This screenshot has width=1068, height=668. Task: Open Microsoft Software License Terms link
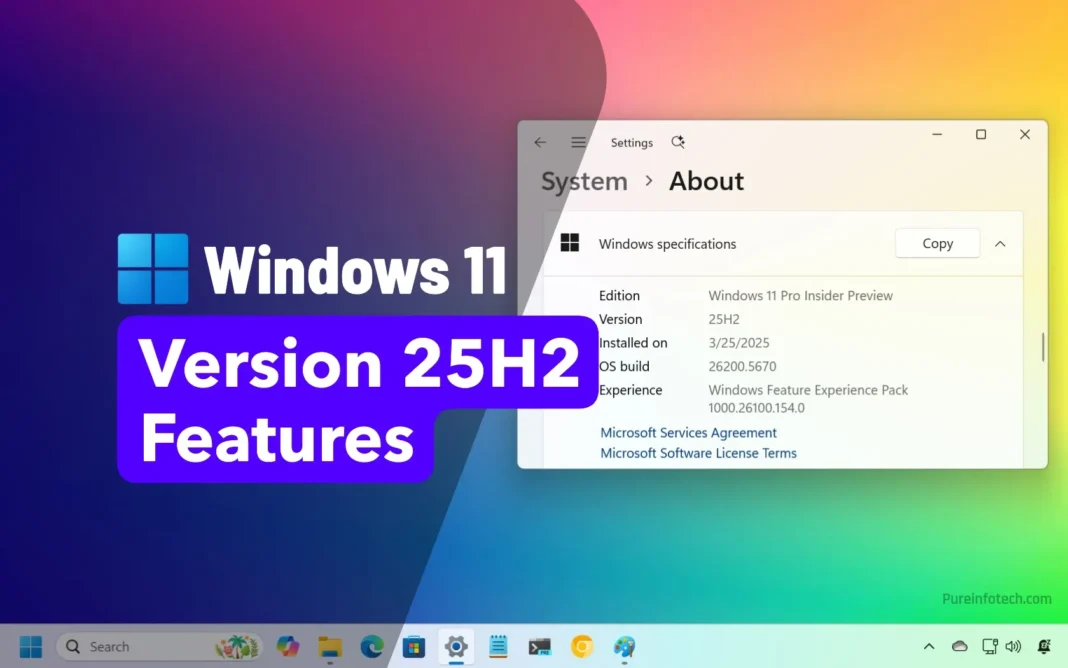pos(698,453)
